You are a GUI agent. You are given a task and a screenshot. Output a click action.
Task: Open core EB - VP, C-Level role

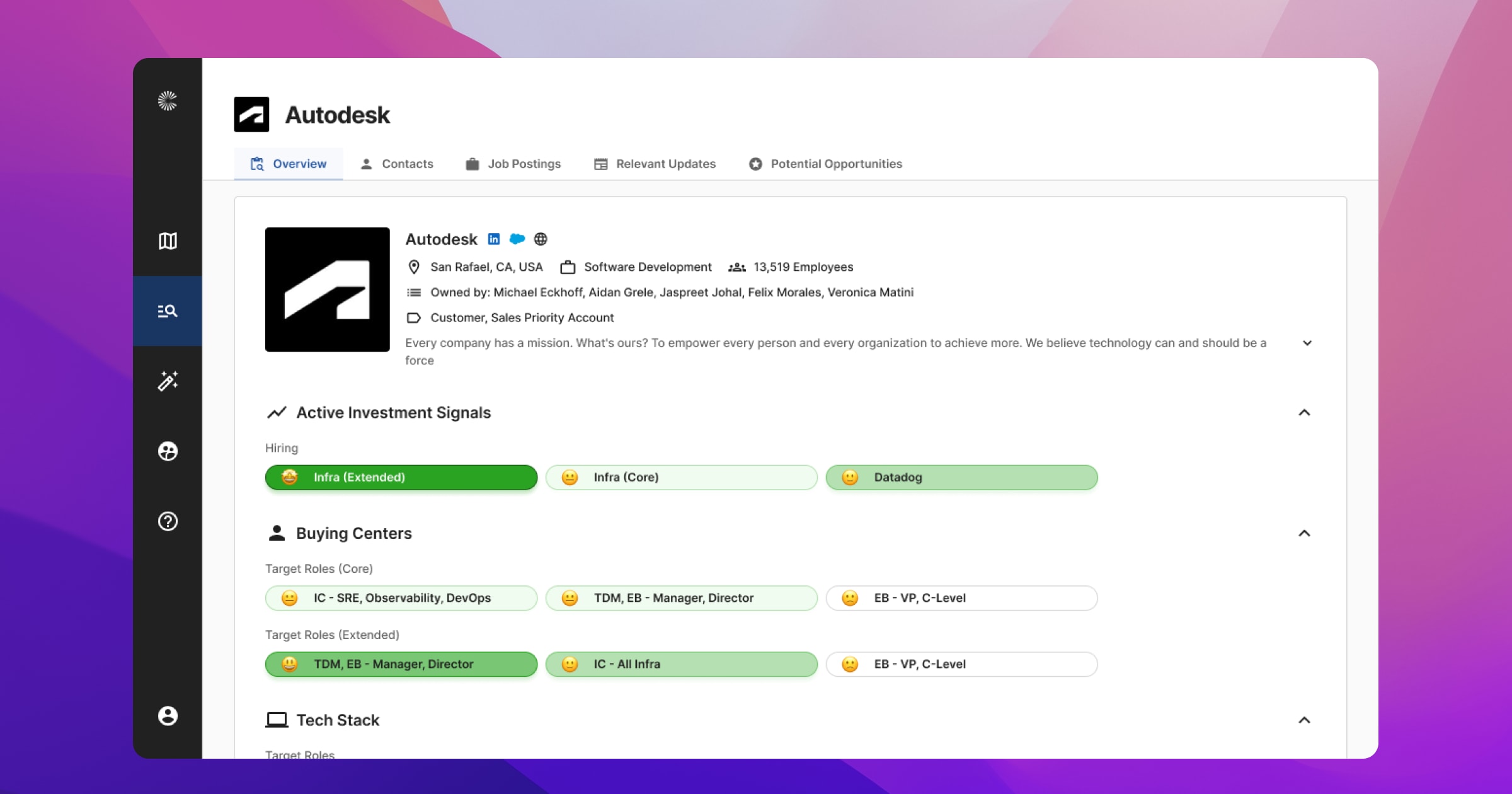[962, 598]
